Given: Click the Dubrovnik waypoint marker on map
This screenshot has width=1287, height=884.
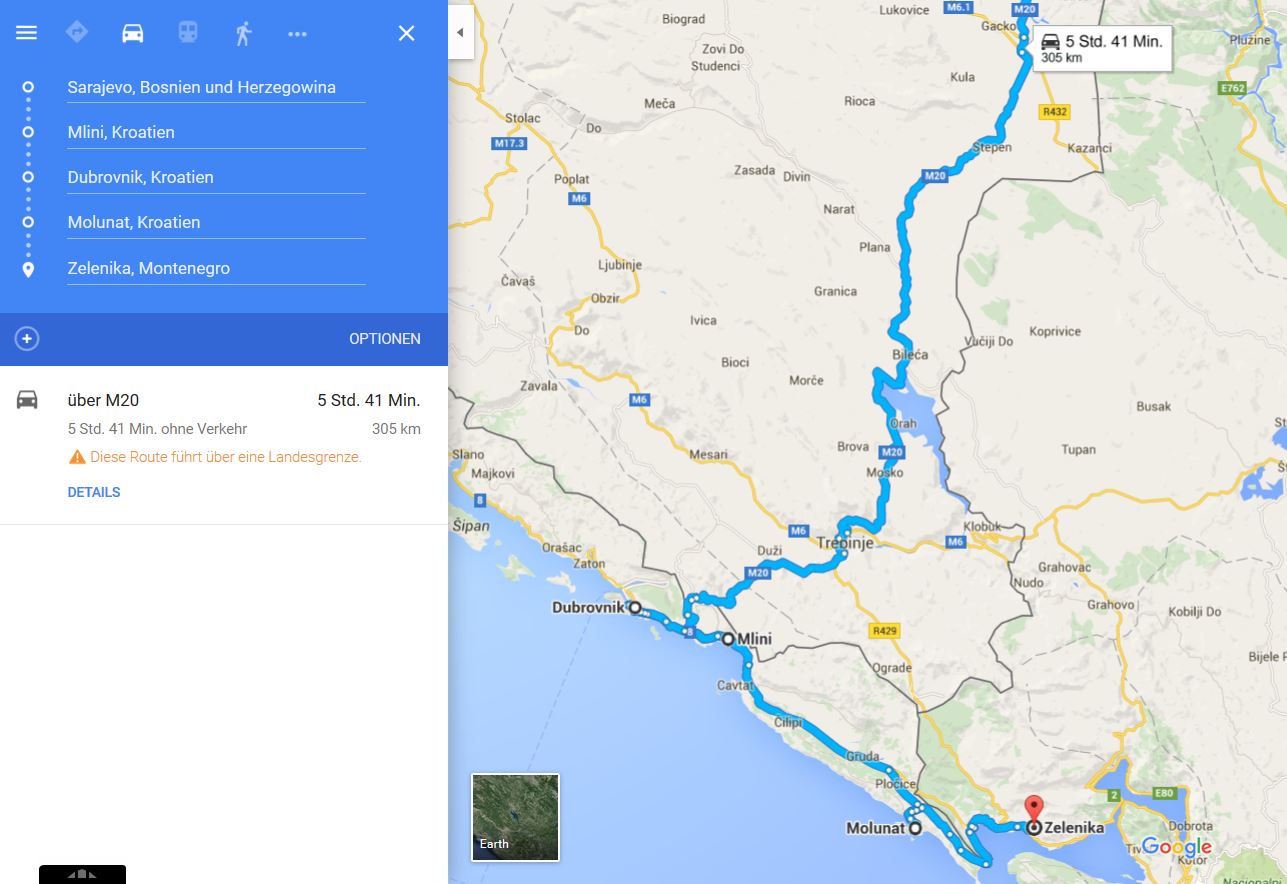Looking at the screenshot, I should tap(634, 607).
